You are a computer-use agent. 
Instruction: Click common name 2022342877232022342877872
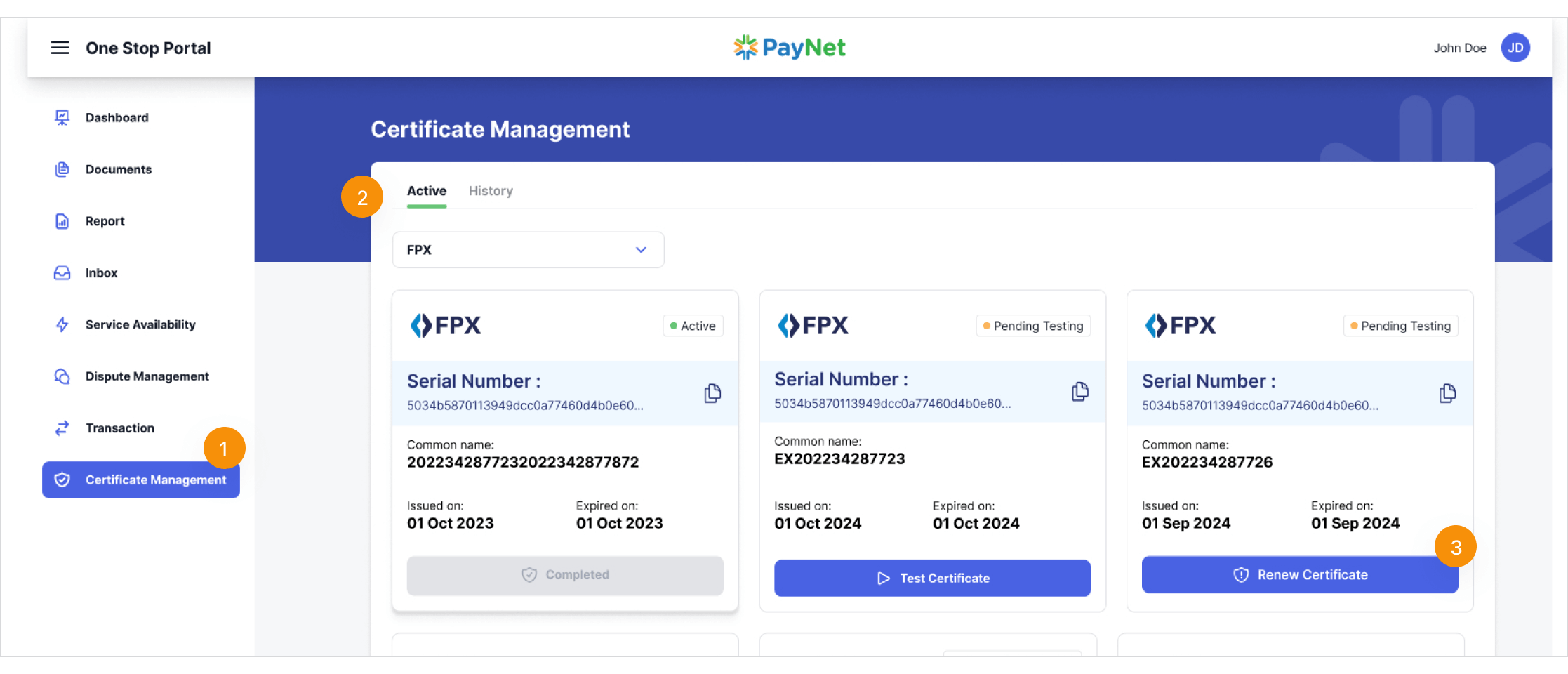coord(523,463)
